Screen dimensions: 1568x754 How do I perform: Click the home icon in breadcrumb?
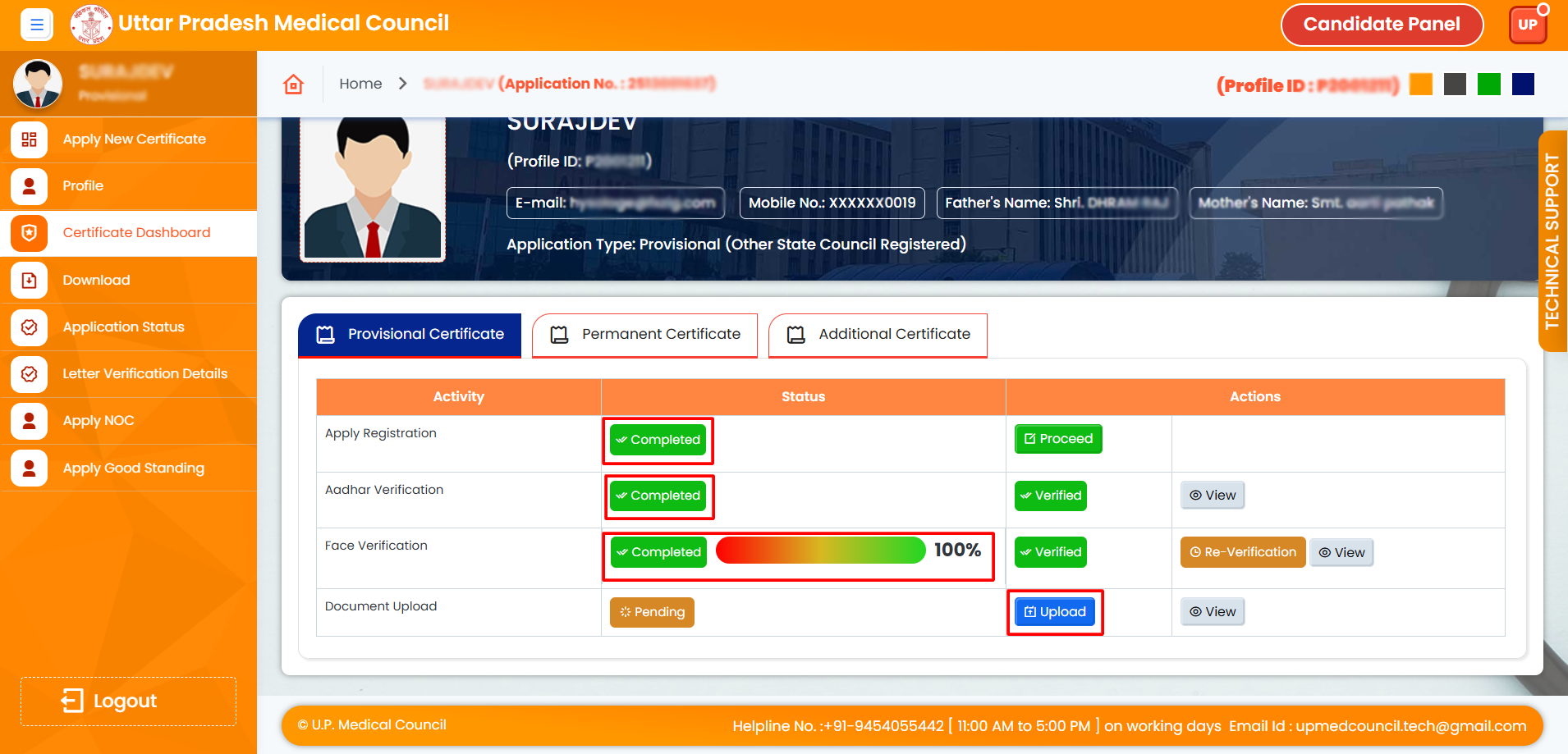pyautogui.click(x=293, y=84)
